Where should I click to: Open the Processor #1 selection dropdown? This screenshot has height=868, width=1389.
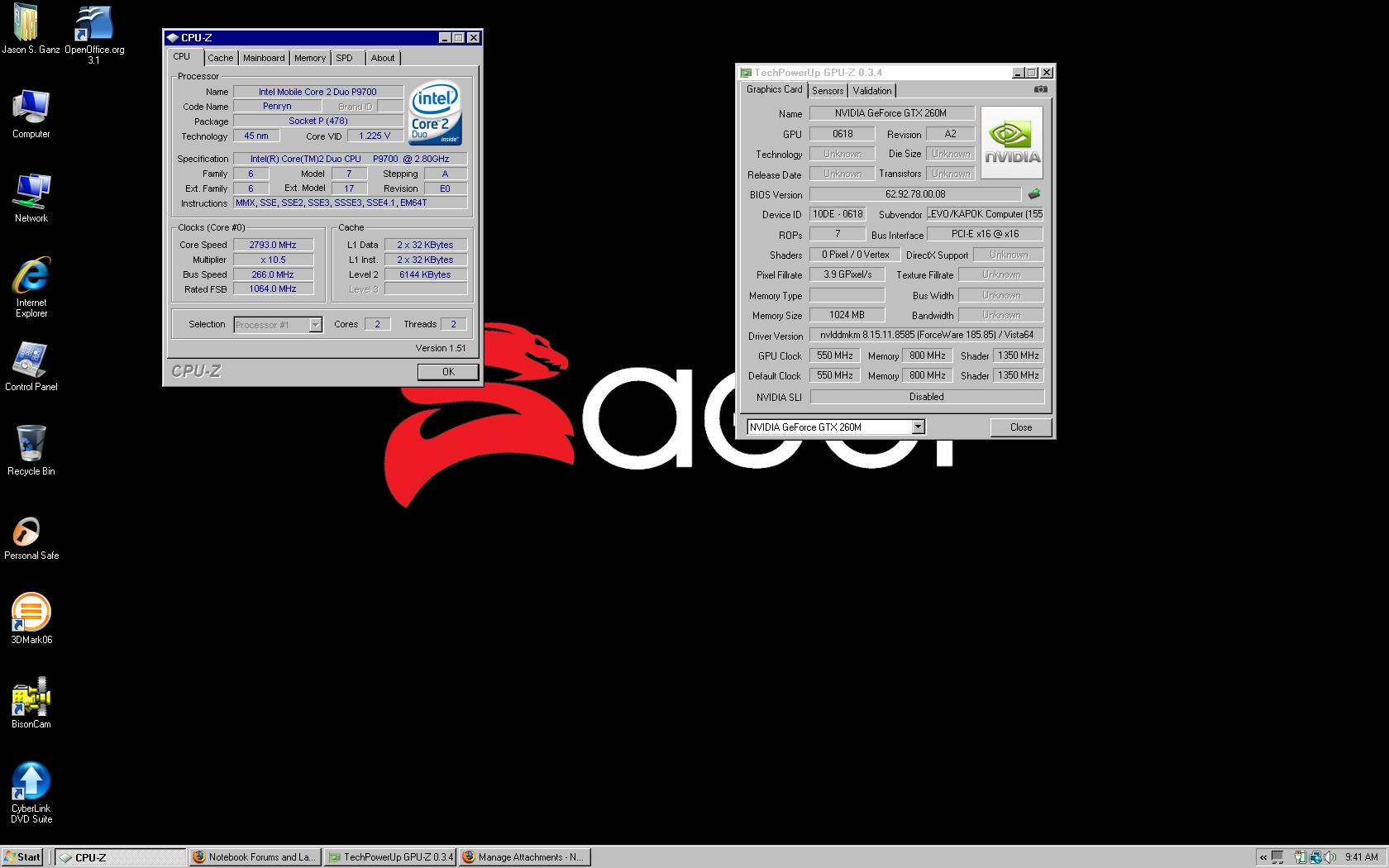278,325
